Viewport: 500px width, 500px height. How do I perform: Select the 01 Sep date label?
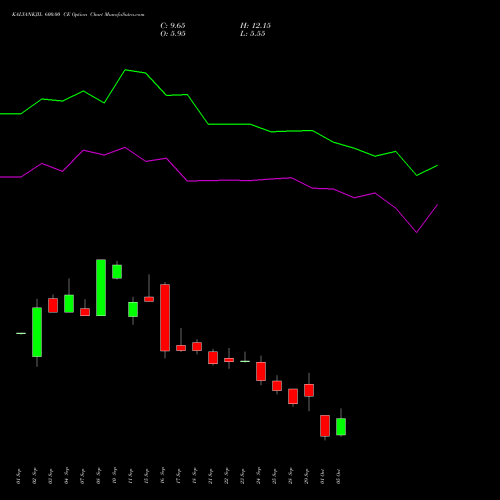[19, 476]
